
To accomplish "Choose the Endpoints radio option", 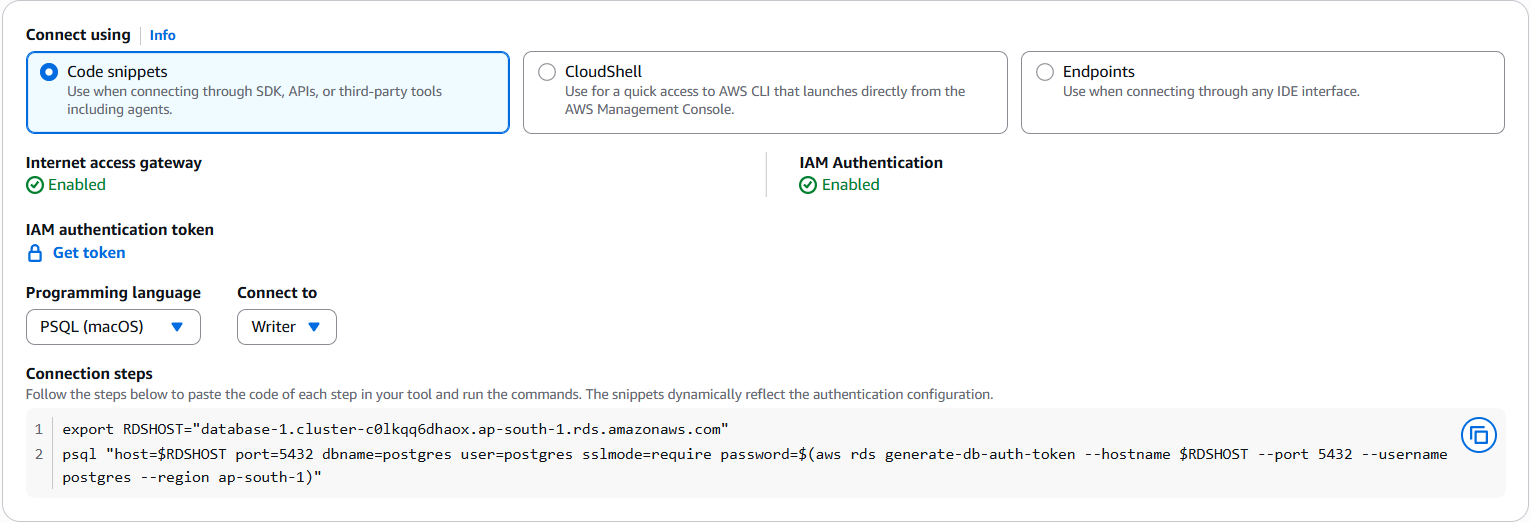I will point(1045,72).
